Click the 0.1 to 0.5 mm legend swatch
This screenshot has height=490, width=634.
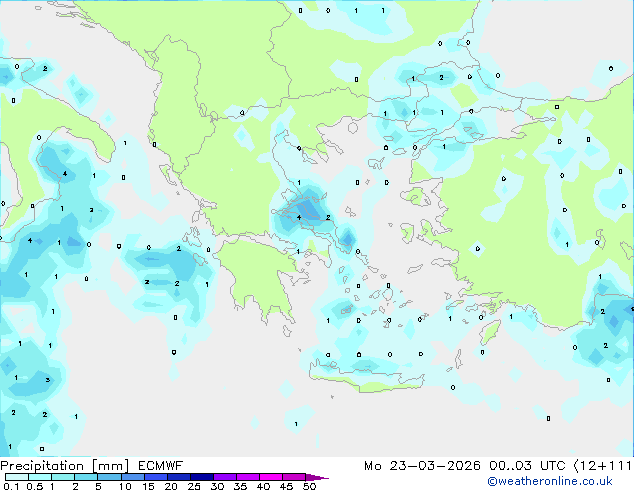pyautogui.click(x=17, y=477)
